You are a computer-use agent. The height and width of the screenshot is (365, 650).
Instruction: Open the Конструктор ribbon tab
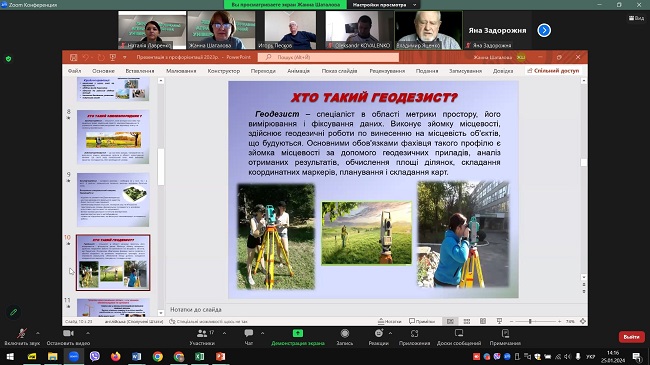(x=224, y=71)
